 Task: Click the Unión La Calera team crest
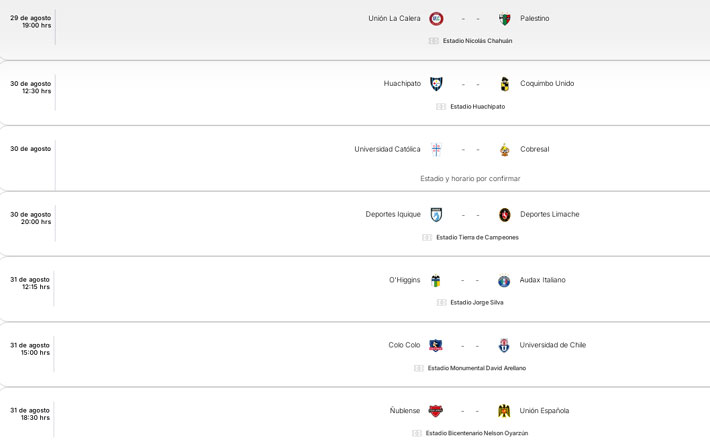(x=436, y=18)
